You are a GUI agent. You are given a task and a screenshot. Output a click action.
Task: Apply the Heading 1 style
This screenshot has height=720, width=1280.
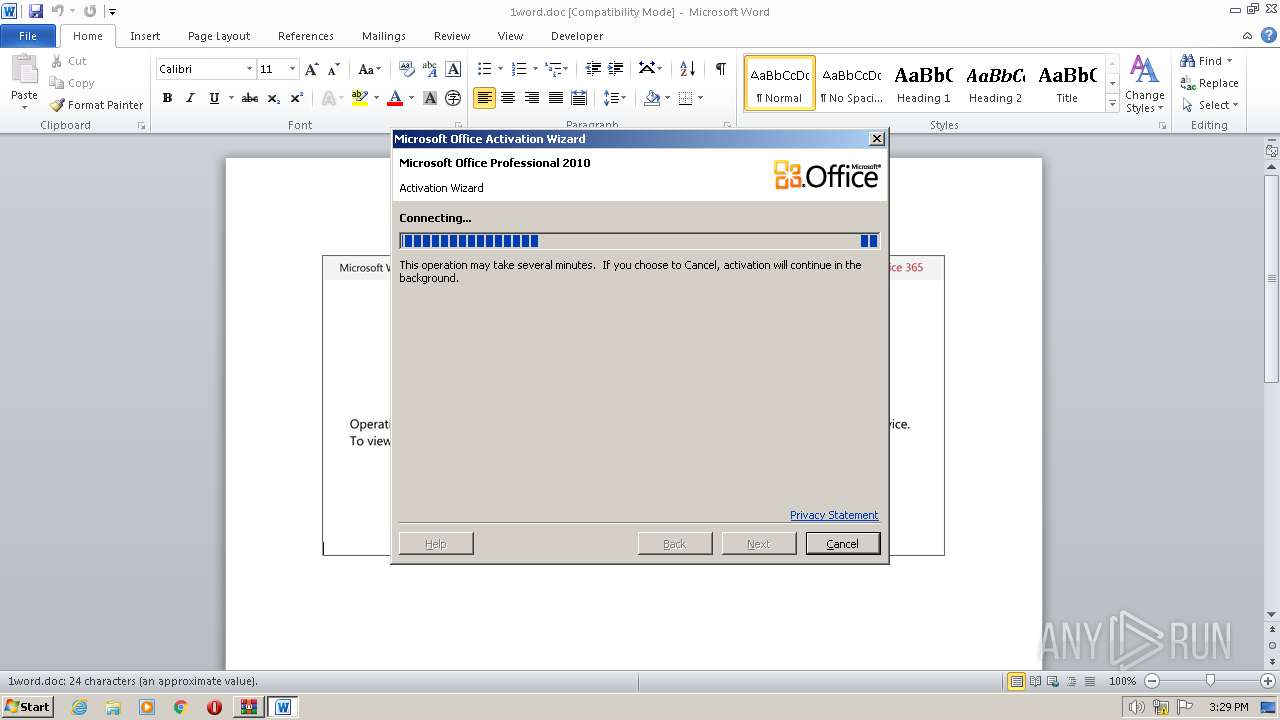click(x=923, y=83)
